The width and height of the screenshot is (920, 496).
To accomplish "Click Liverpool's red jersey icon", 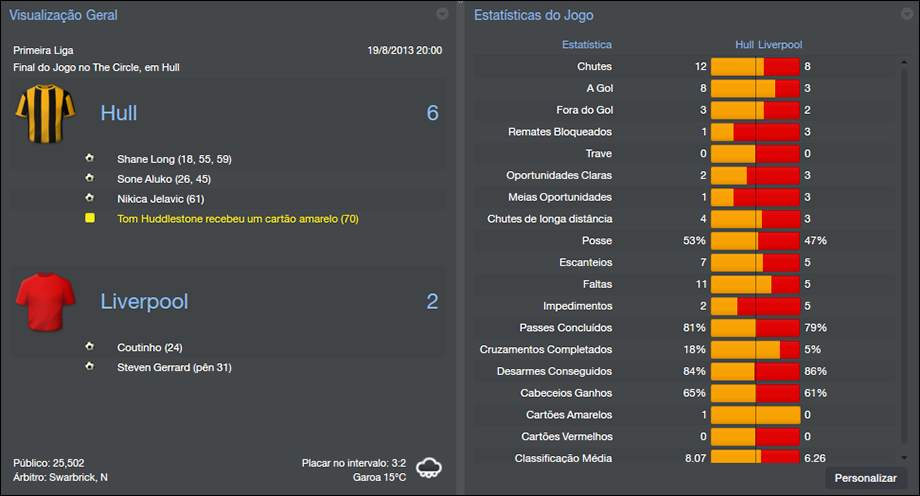I will pos(39,302).
